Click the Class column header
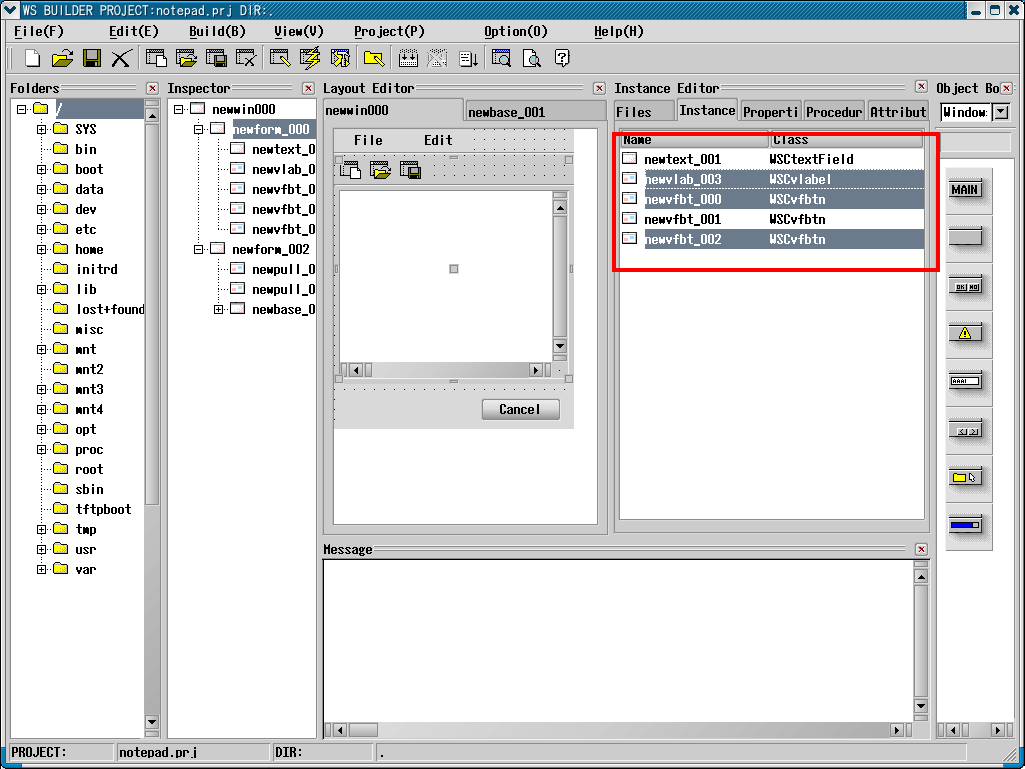This screenshot has height=769, width=1025. 847,139
